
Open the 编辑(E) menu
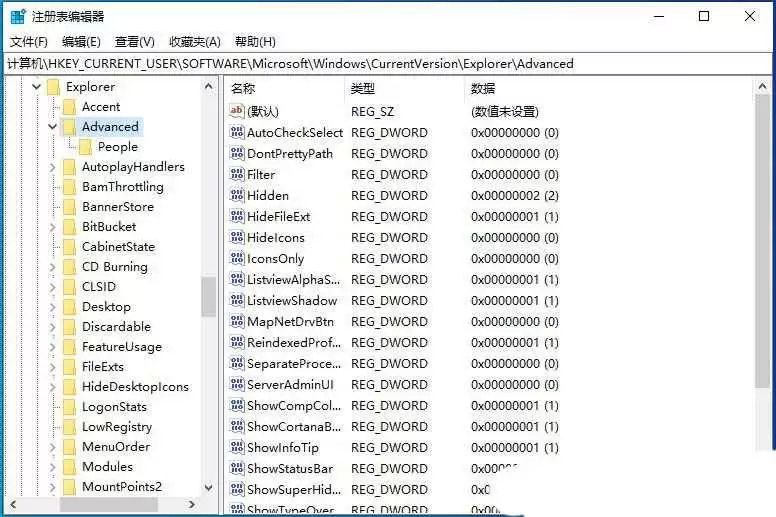(x=82, y=42)
